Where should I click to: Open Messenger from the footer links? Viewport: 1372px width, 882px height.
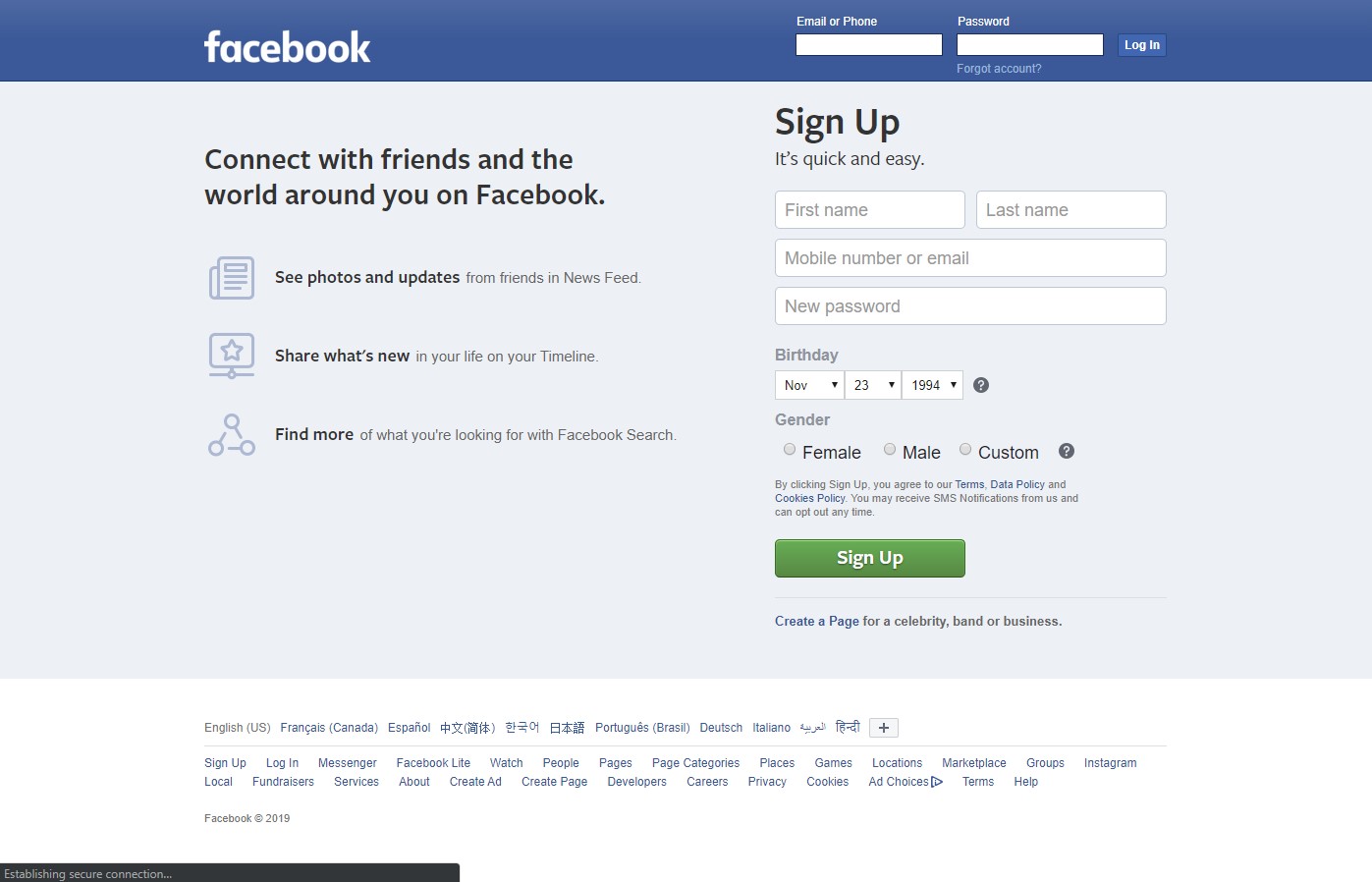[347, 763]
